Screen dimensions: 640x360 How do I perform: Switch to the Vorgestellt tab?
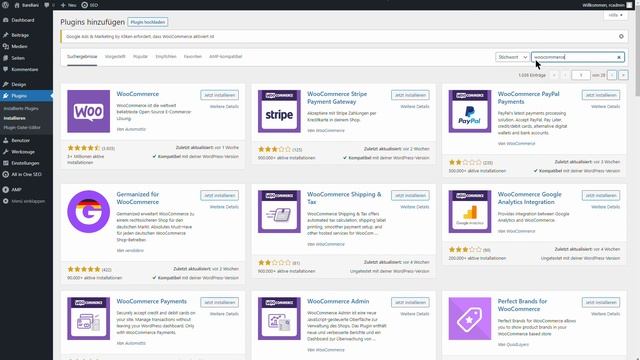115,57
